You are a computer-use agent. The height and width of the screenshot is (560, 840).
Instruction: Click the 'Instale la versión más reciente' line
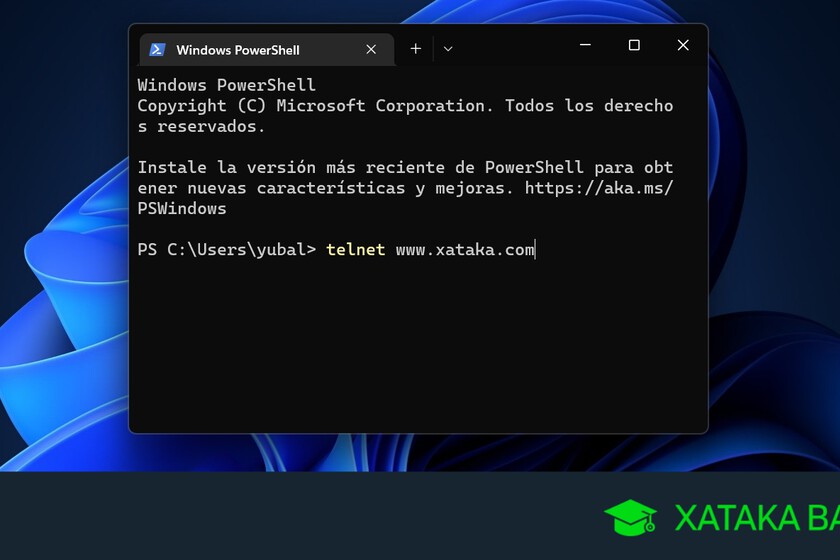coord(406,167)
